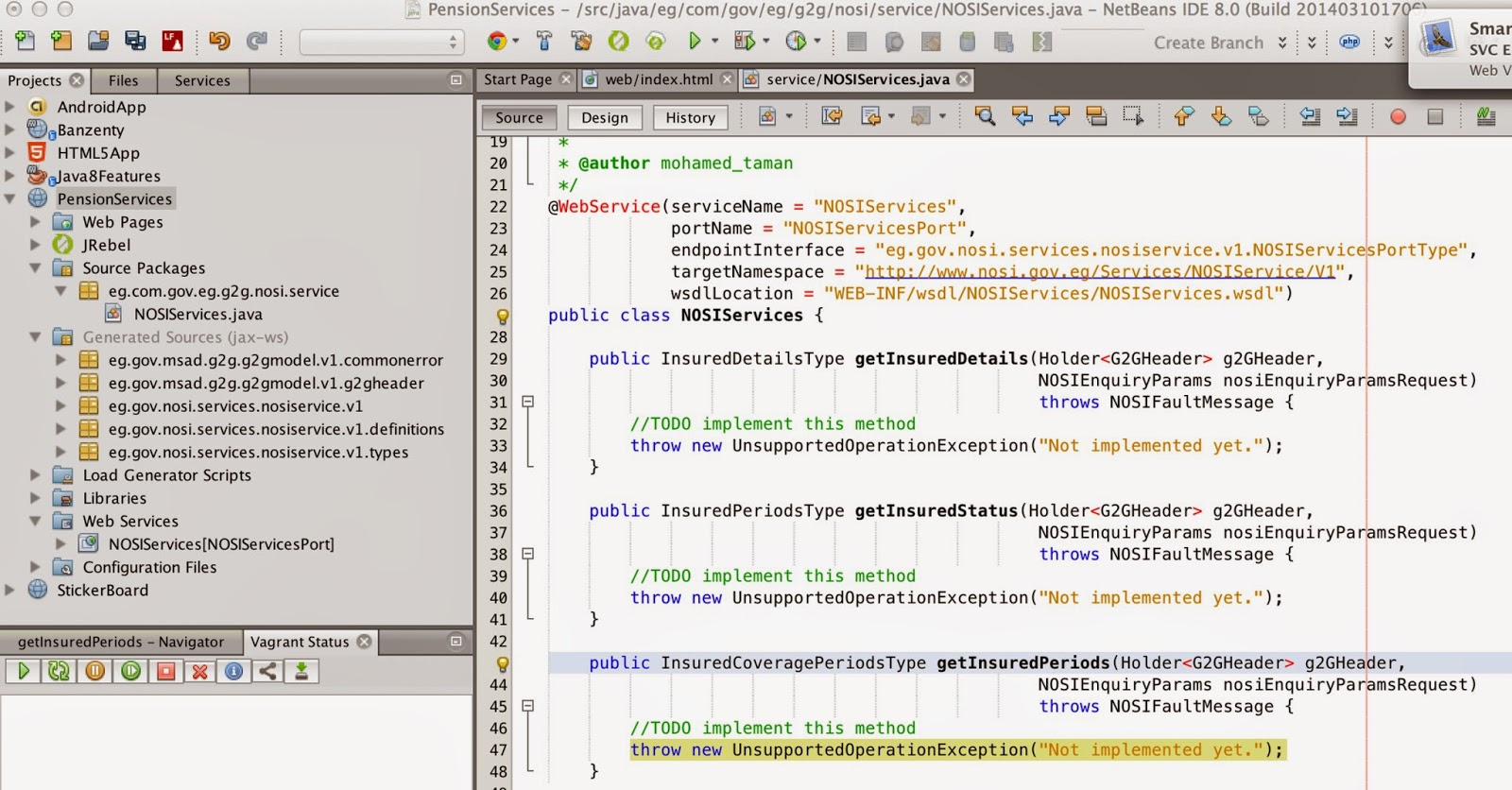Toggle rectangular selection in editor toolbar
1512x790 pixels.
point(1133,116)
